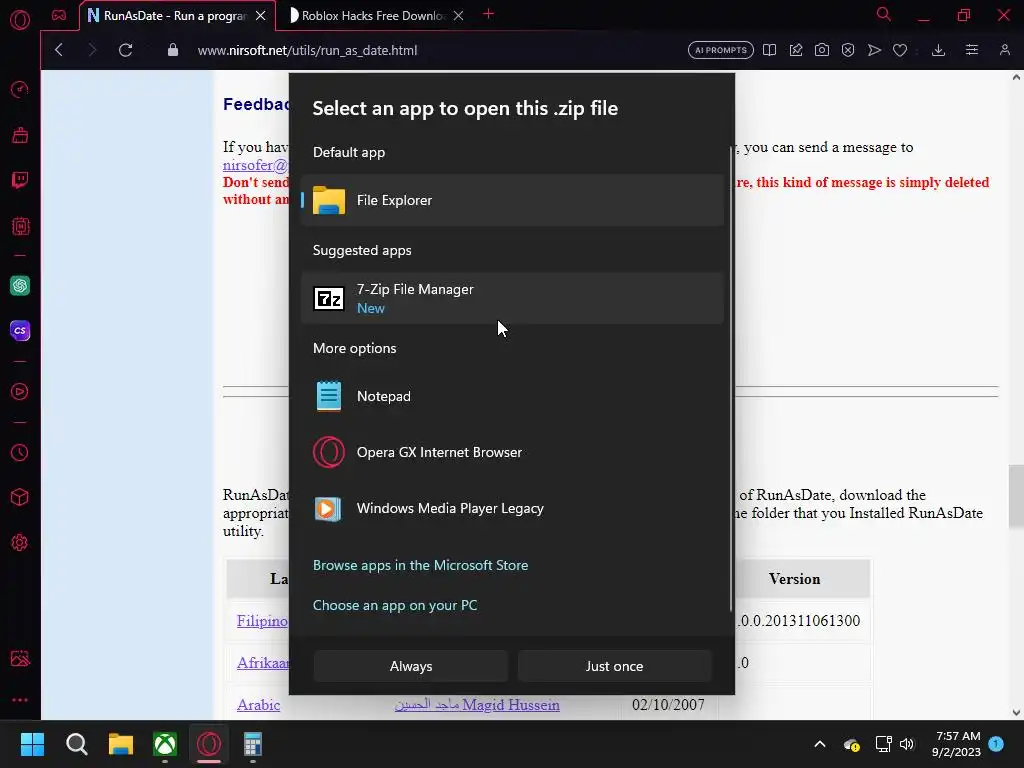
Task: Open volume speaker tray icon
Action: click(x=906, y=744)
